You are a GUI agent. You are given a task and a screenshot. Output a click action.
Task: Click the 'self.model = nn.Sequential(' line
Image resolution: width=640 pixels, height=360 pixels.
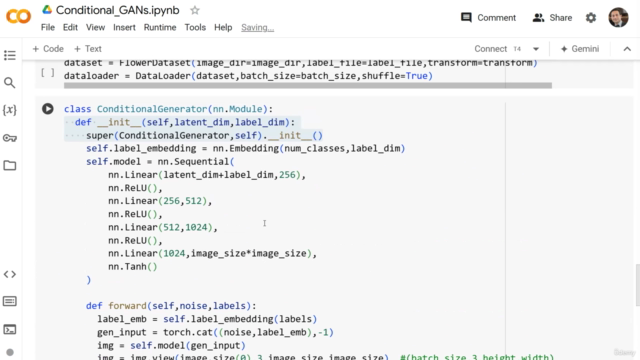tap(160, 162)
